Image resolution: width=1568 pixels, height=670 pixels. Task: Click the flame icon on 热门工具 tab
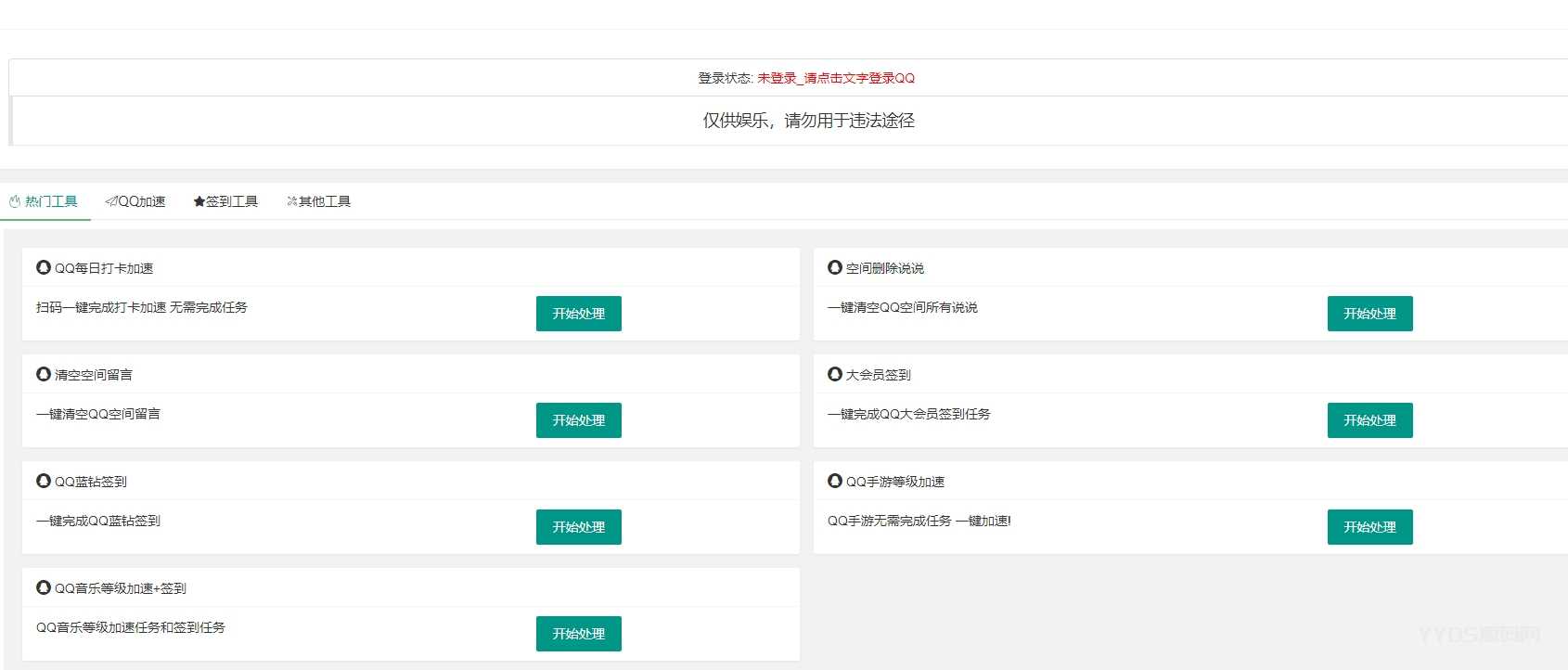click(15, 201)
